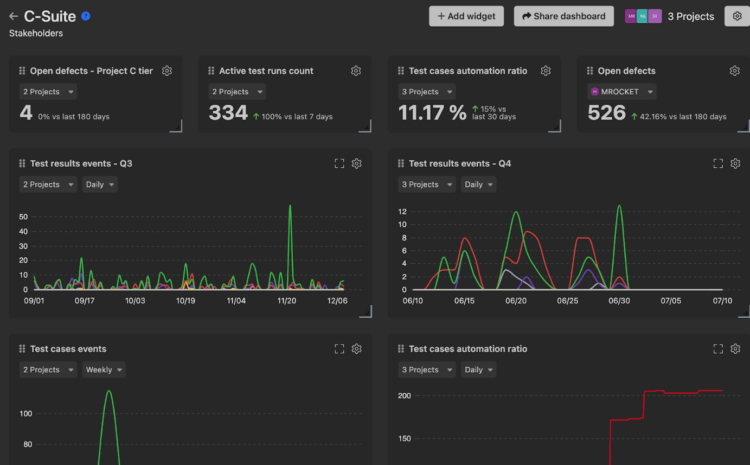Image resolution: width=750 pixels, height=465 pixels.
Task: Grab drag handle of Test cases events widget
Action: click(22, 349)
